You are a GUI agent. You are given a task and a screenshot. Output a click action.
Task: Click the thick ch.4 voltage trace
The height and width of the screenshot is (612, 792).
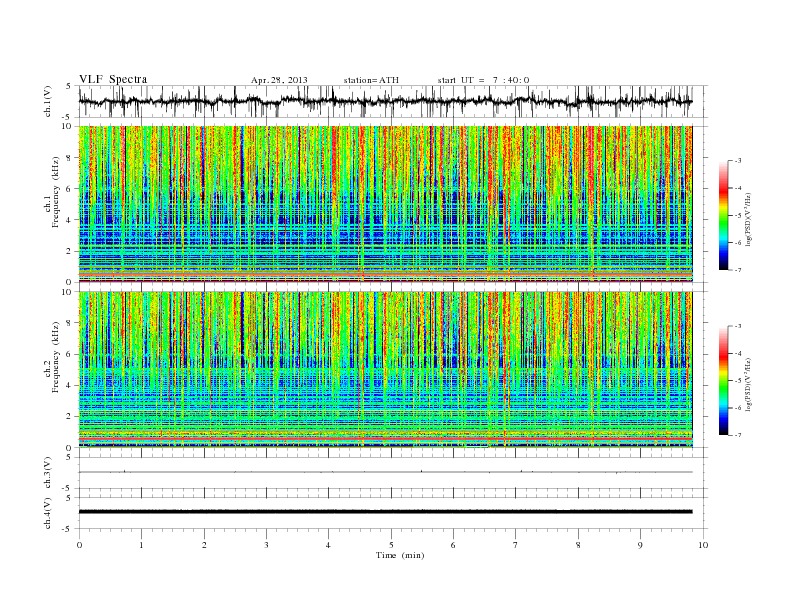(x=386, y=512)
